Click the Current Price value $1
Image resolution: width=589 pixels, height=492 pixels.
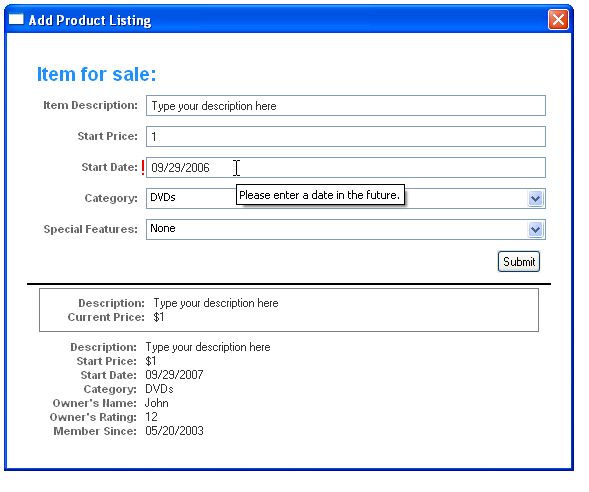pos(159,317)
